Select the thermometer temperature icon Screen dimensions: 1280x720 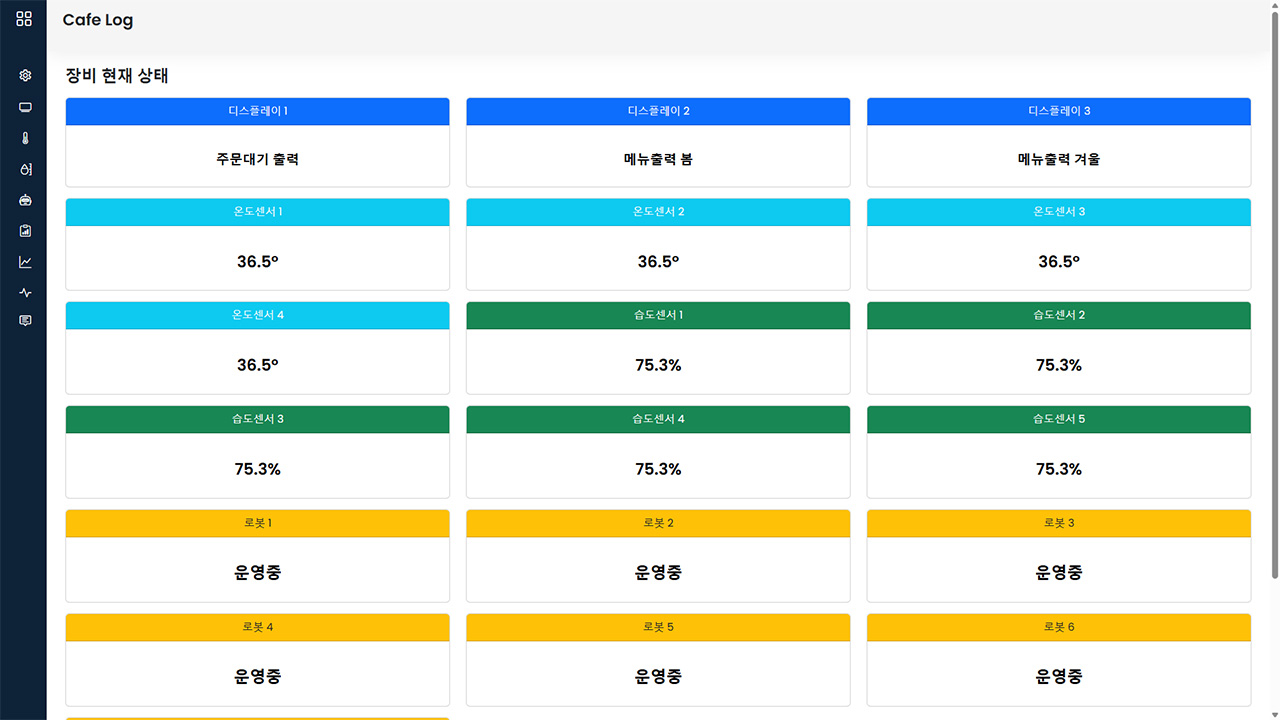pos(25,138)
